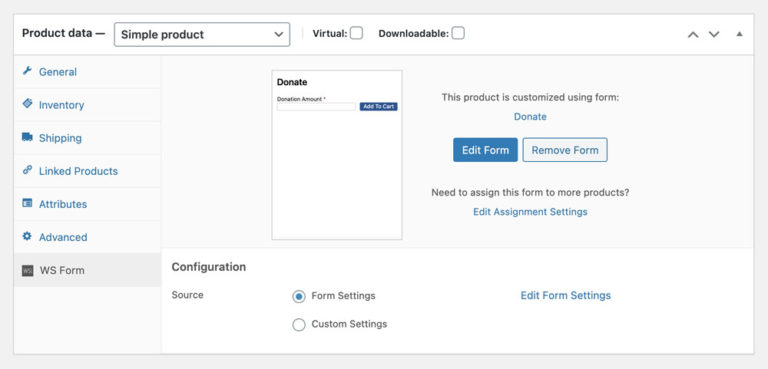Click the tag icon beside Inventory
The width and height of the screenshot is (768, 369).
[x=27, y=104]
